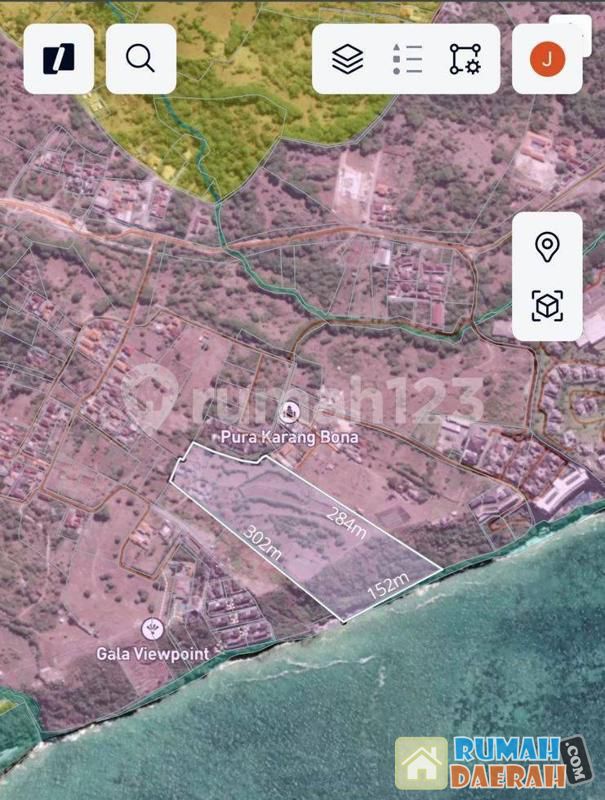Open the search magnifier tool
This screenshot has width=605, height=800.
tap(141, 59)
